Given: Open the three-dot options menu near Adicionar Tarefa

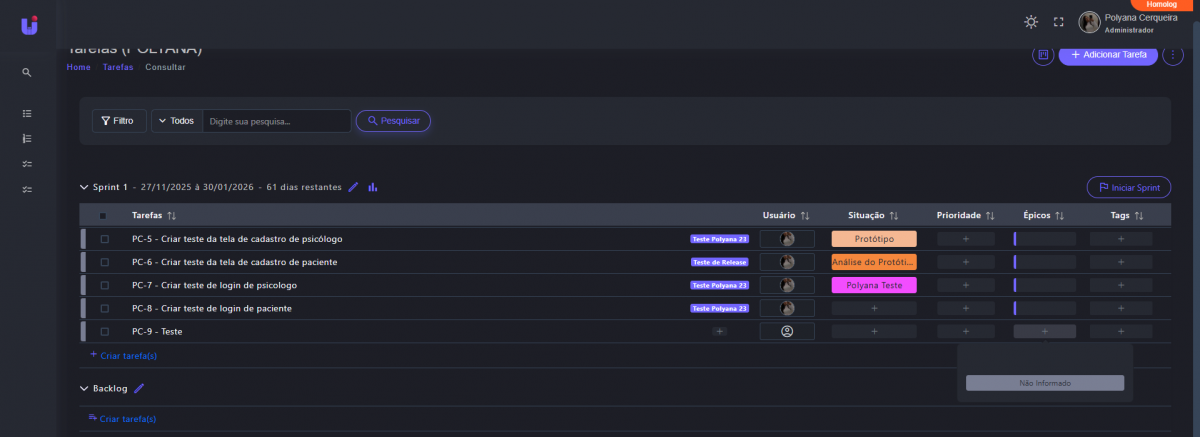Looking at the screenshot, I should 1173,55.
